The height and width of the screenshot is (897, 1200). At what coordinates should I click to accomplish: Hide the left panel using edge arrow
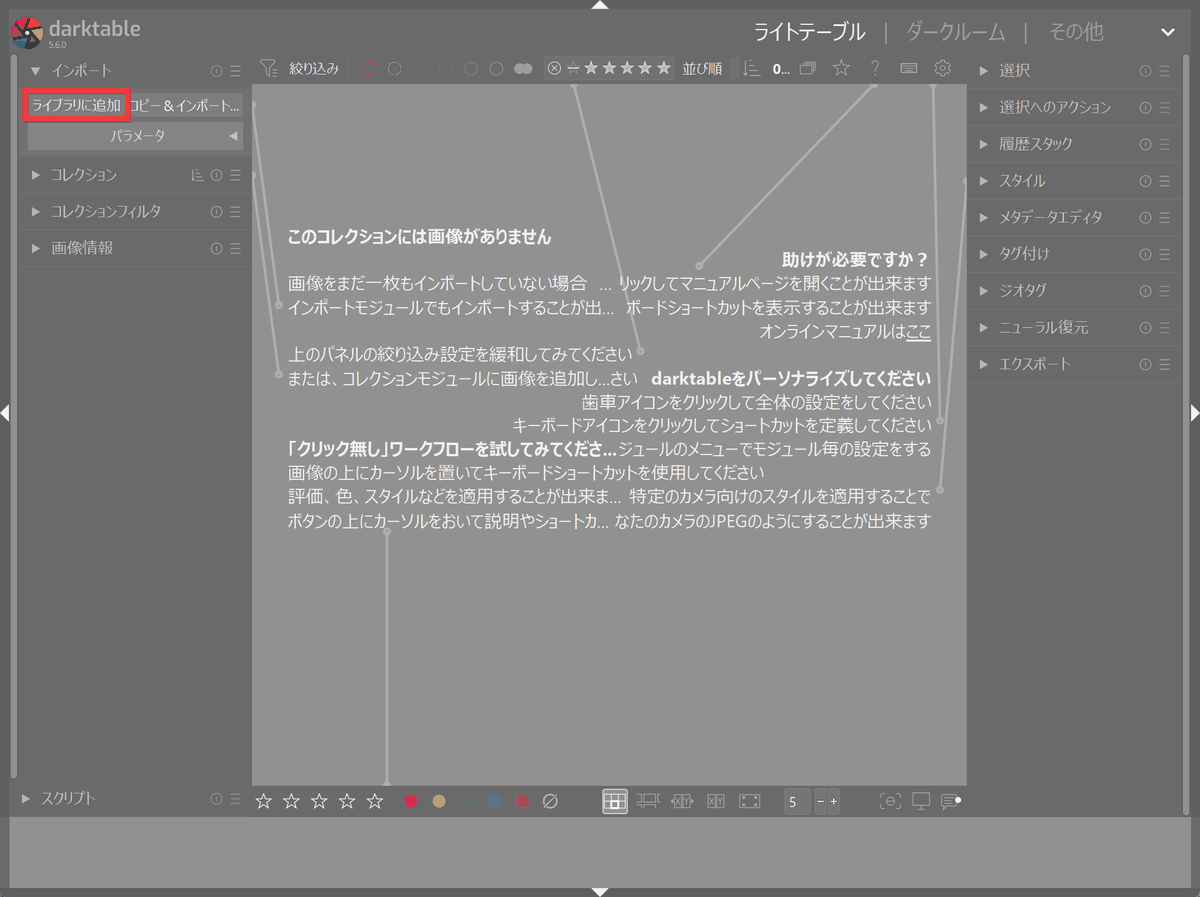[x=5, y=413]
